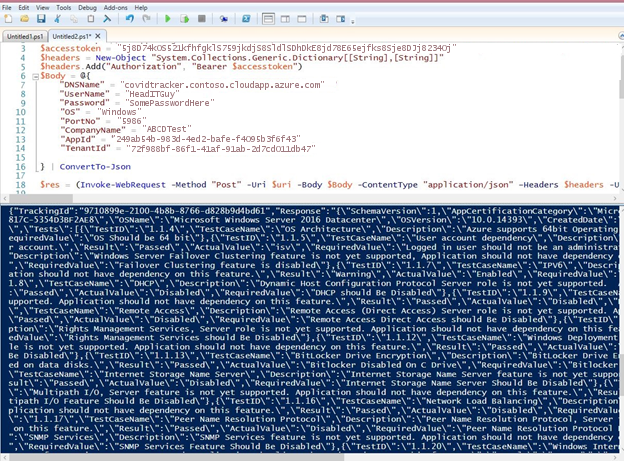Clear console pane icon

pos(107,19)
